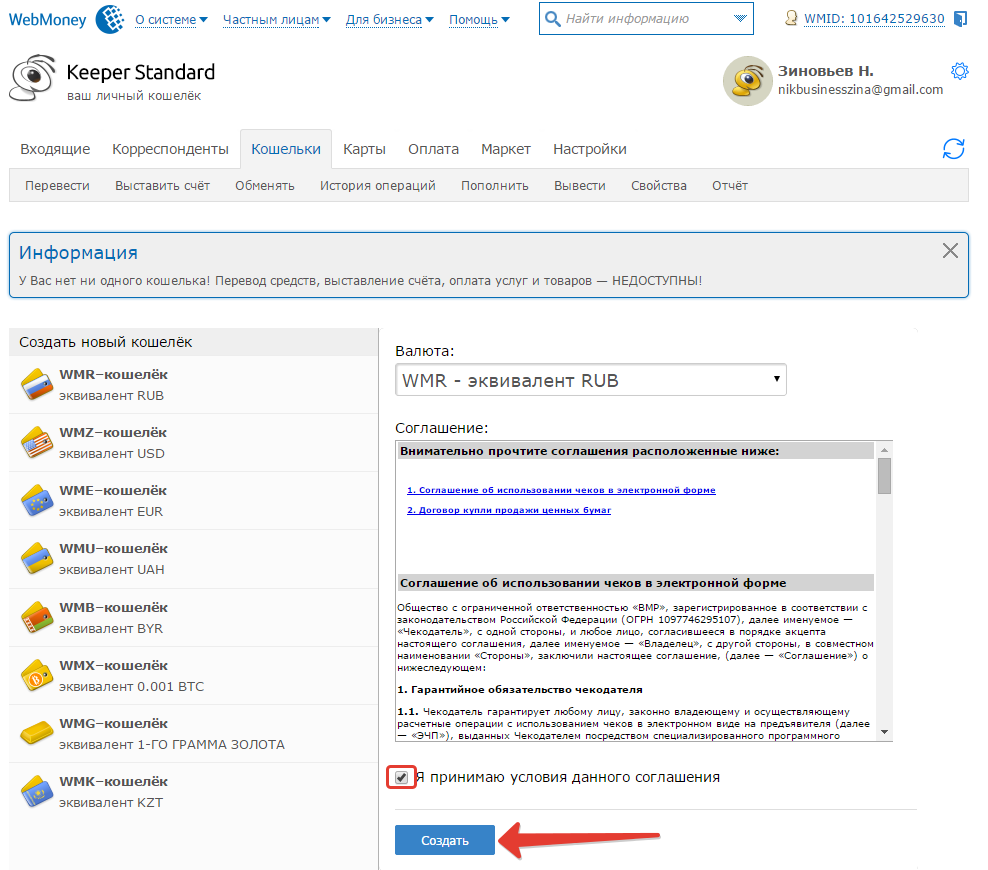Click the WebMoney globe logo icon
This screenshot has width=988, height=870.
pos(110,19)
